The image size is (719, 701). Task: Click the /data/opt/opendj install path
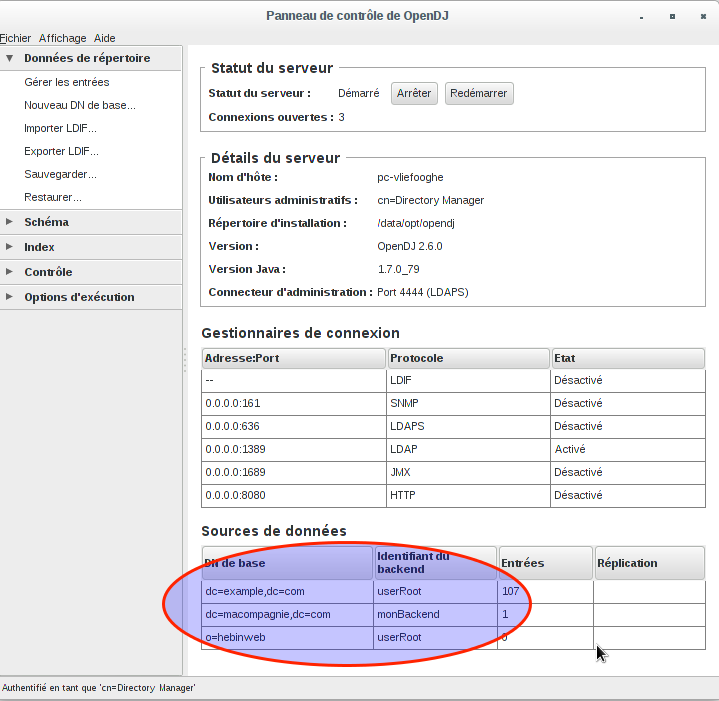click(416, 223)
